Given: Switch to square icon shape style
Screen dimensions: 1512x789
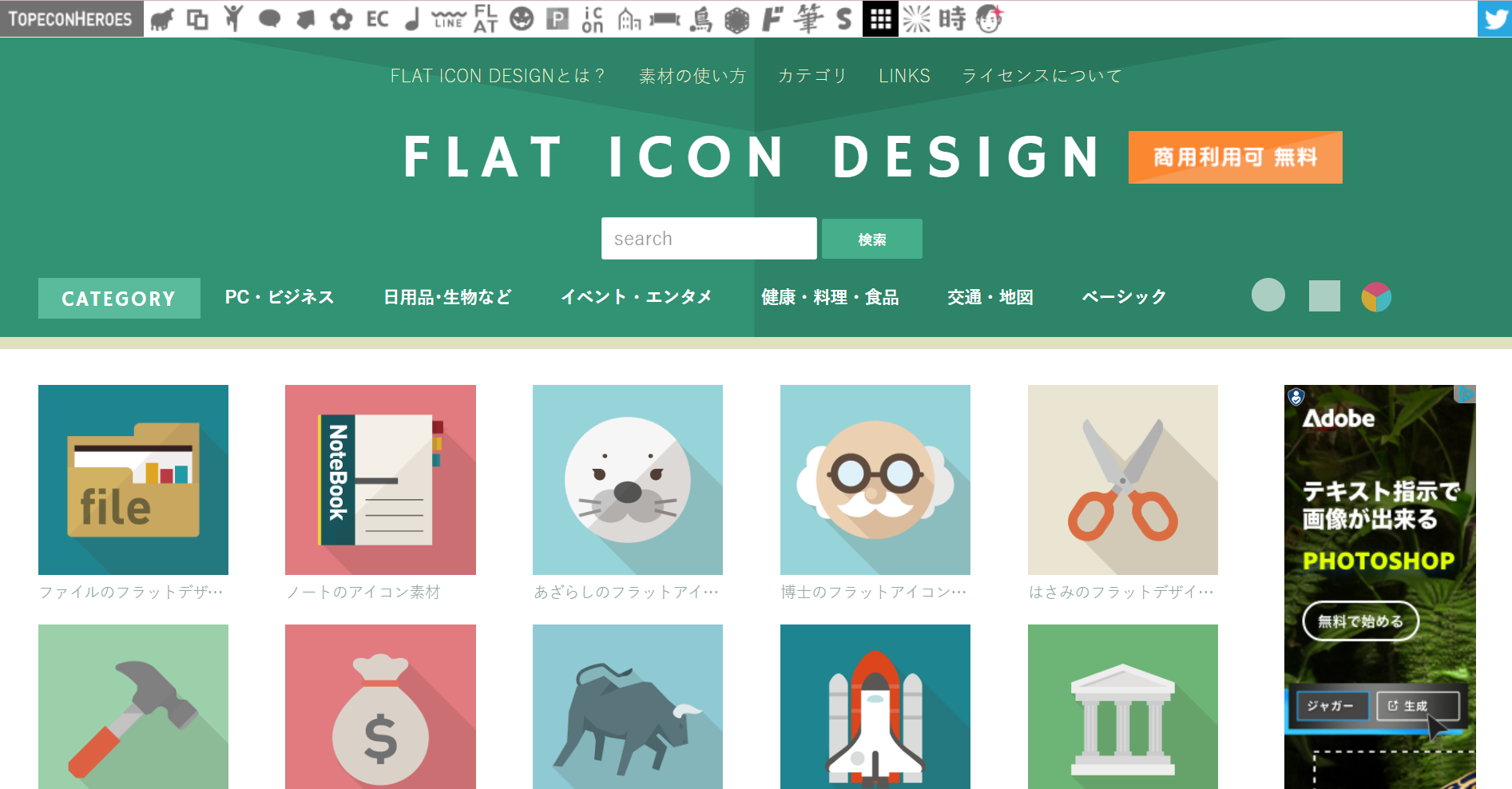Looking at the screenshot, I should click(1323, 296).
